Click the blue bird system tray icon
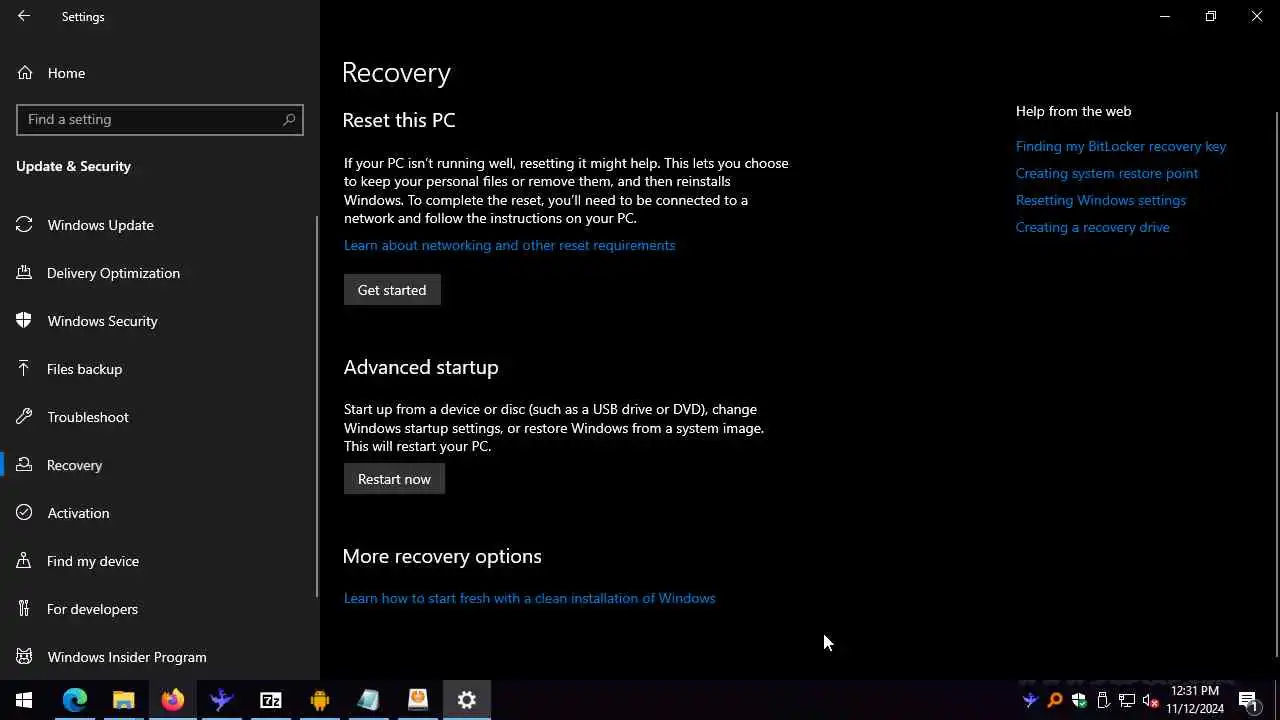Viewport: 1280px width, 720px height. pyautogui.click(x=1030, y=700)
